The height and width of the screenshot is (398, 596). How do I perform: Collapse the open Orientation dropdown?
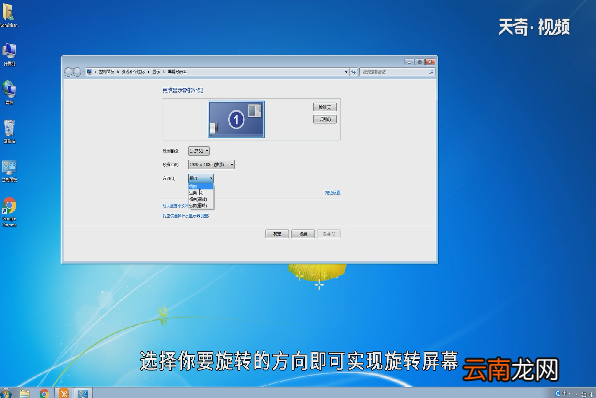click(x=201, y=178)
